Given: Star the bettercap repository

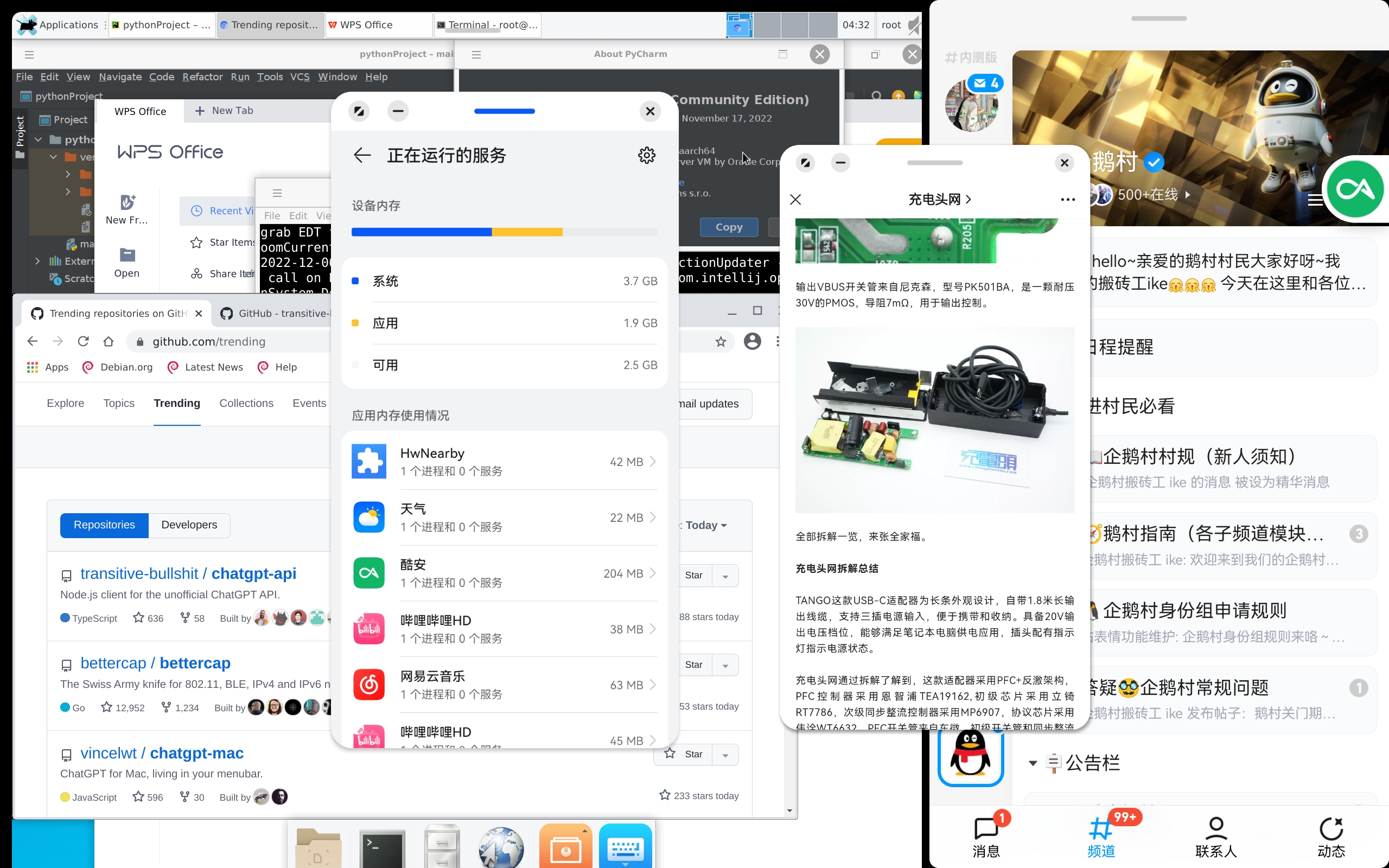Looking at the screenshot, I should tap(693, 665).
